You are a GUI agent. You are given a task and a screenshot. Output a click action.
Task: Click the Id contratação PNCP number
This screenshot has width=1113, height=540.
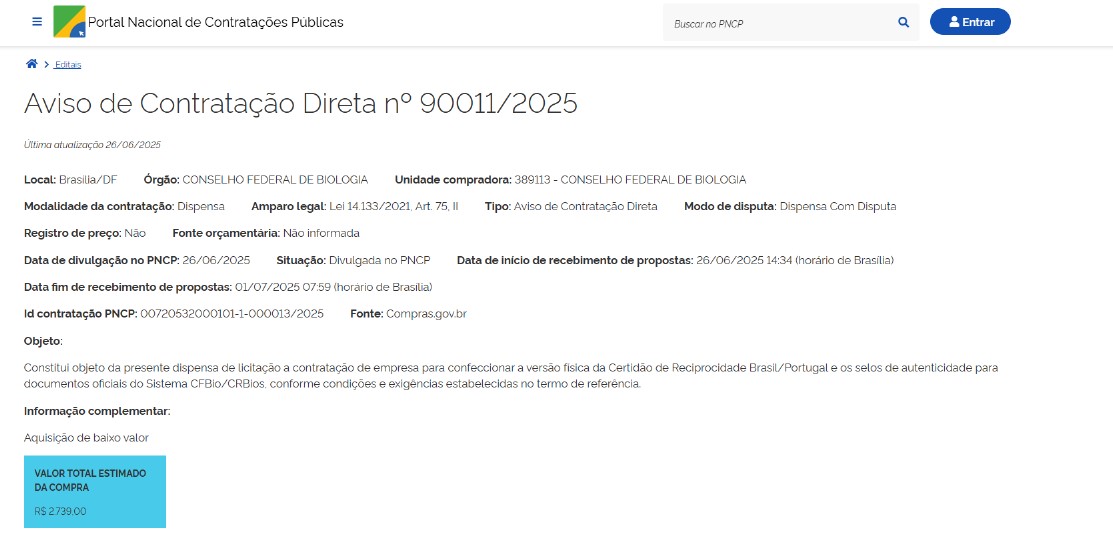pyautogui.click(x=232, y=313)
